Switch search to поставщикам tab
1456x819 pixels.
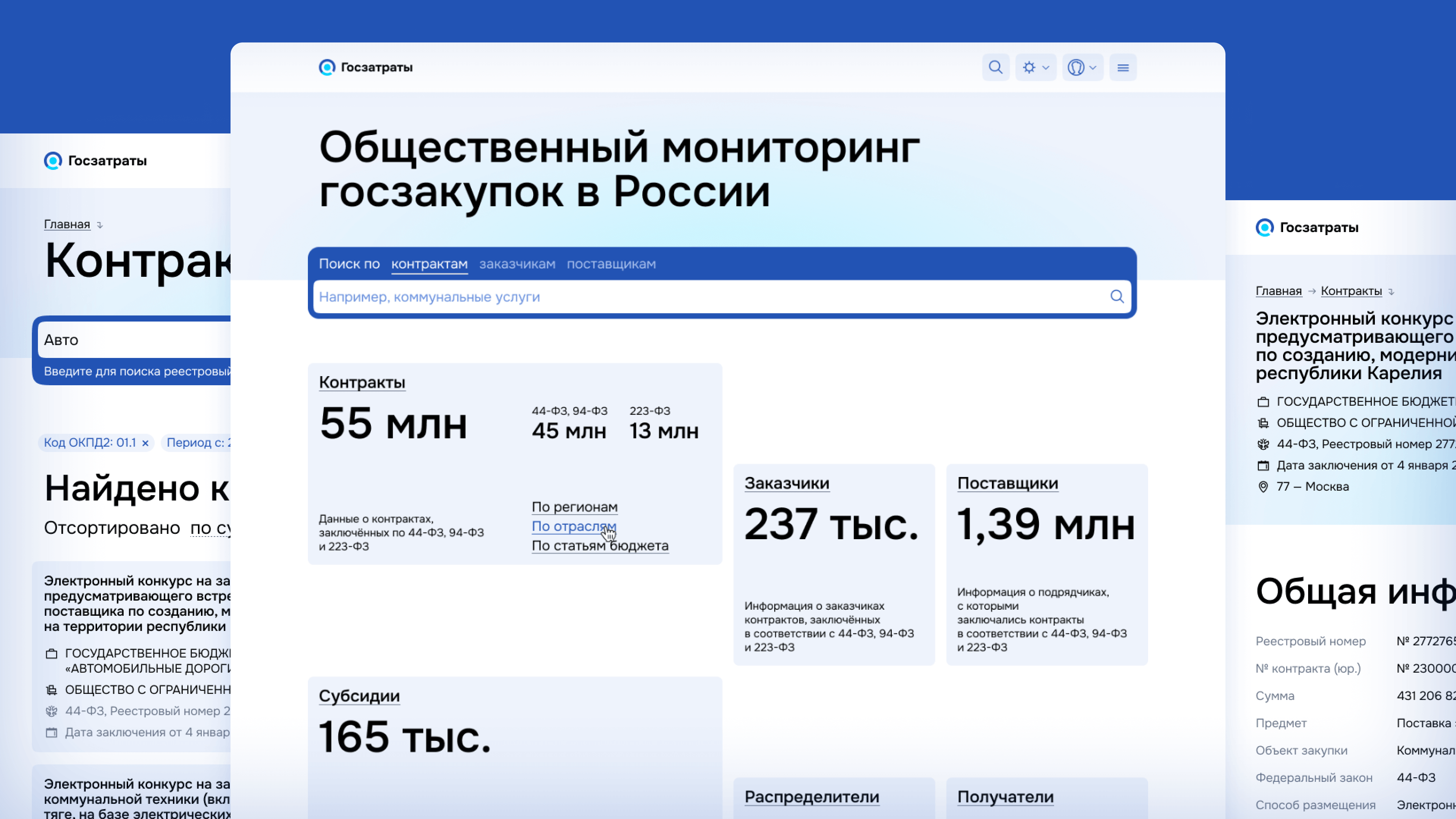pyautogui.click(x=611, y=264)
